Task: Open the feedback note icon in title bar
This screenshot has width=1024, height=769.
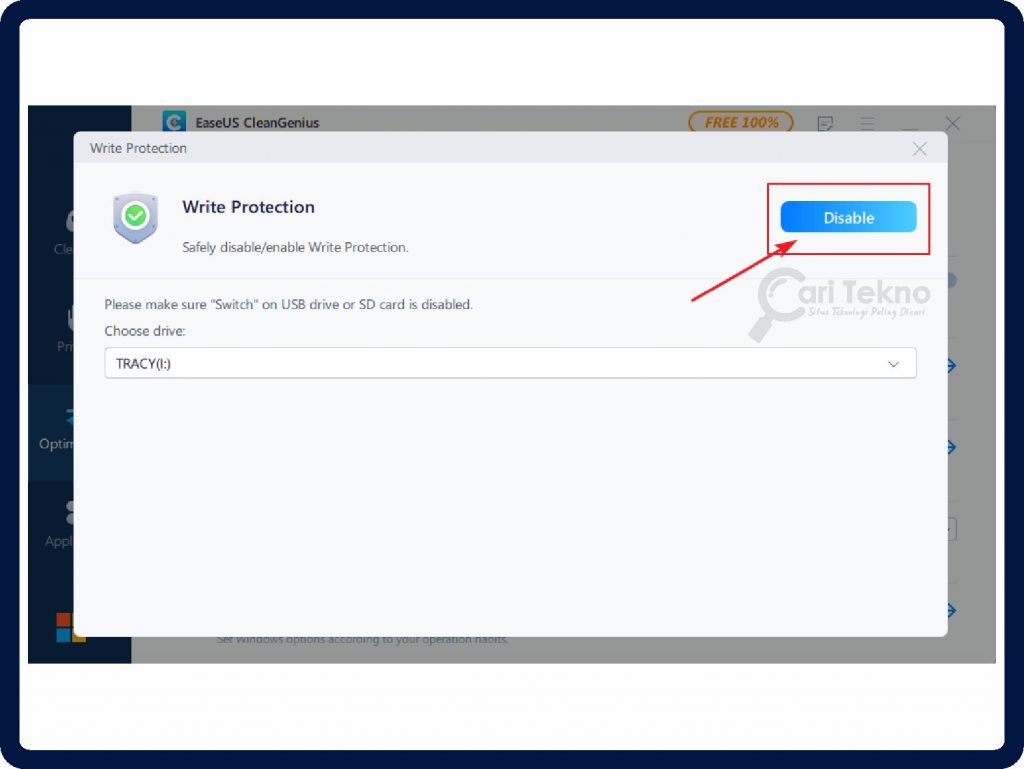Action: (825, 123)
